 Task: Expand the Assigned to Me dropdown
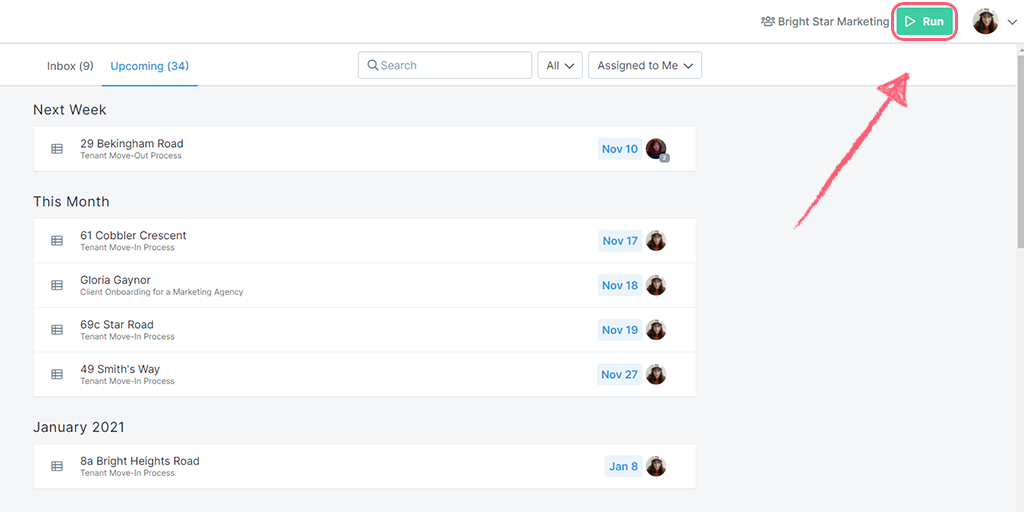(645, 65)
